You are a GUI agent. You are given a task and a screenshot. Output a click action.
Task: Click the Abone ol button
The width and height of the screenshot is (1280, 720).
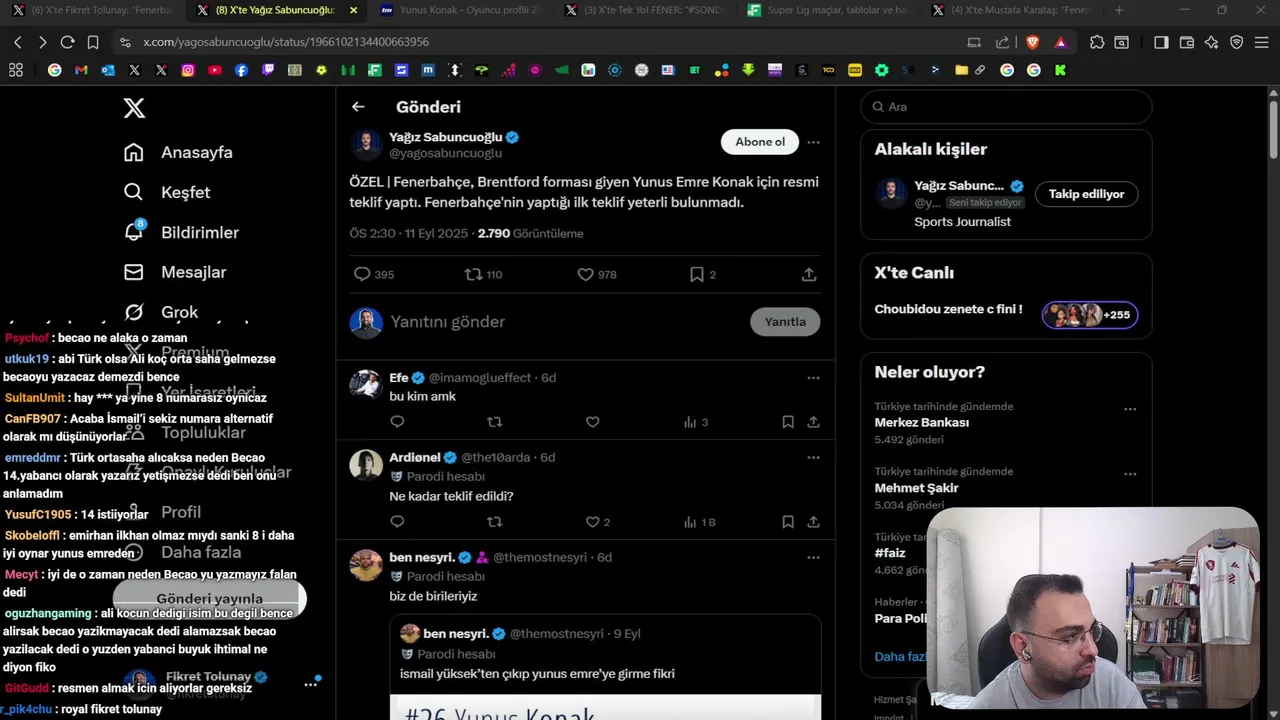pos(760,142)
